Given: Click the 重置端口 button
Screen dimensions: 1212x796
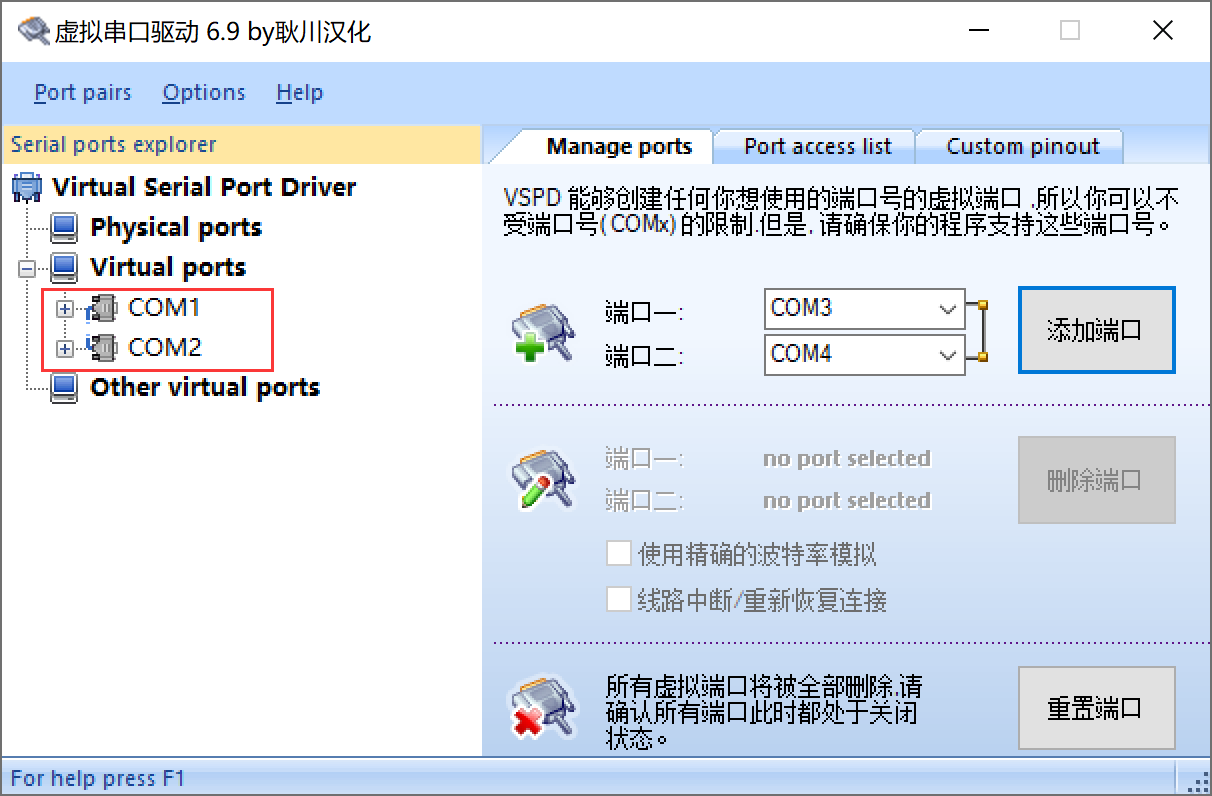Looking at the screenshot, I should pyautogui.click(x=1095, y=708).
